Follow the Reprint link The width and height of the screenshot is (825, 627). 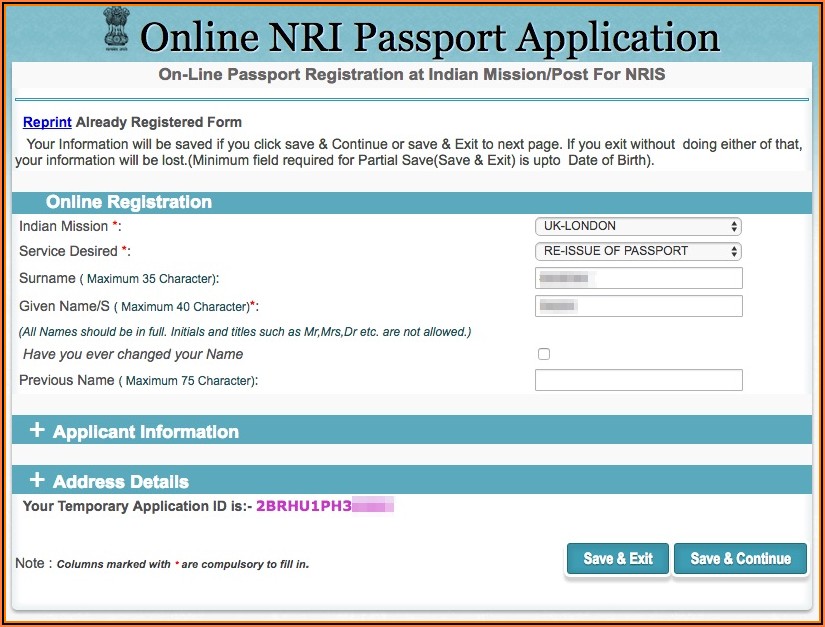[47, 122]
